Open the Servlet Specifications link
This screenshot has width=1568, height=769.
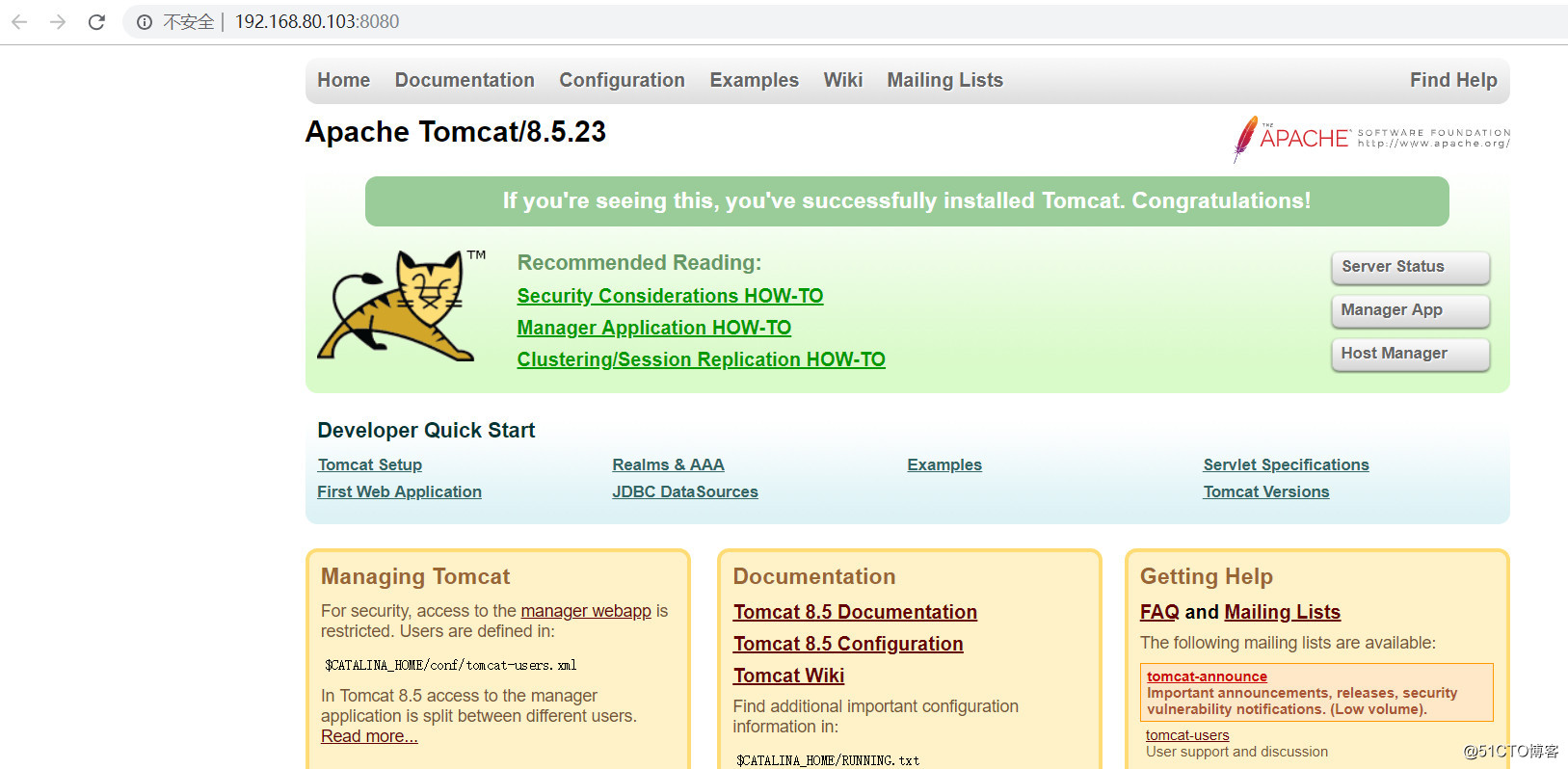(x=1286, y=464)
